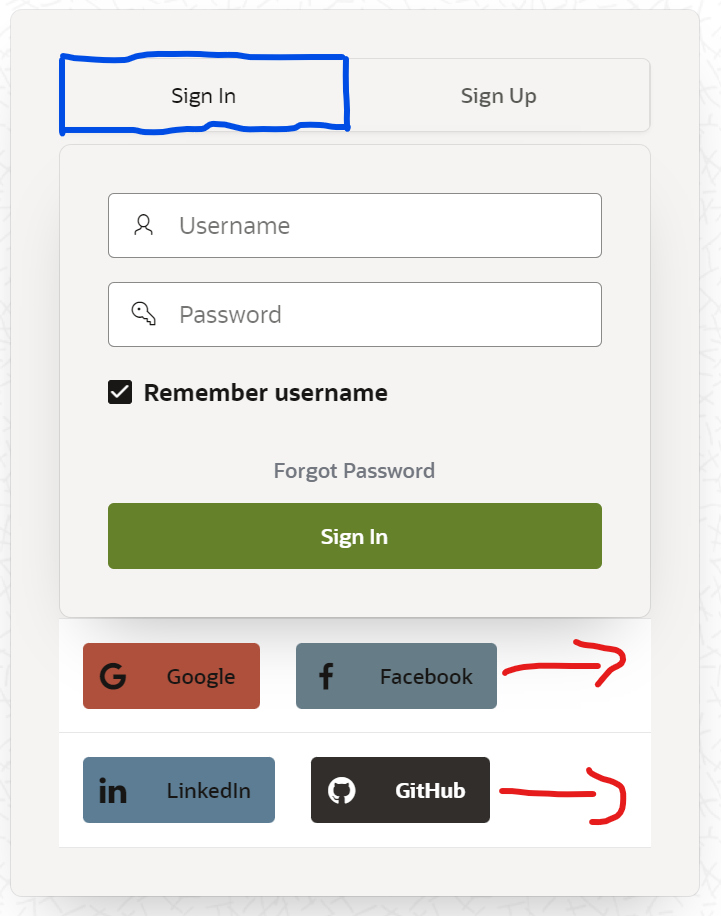
Task: Click the social login section
Action: [354, 733]
